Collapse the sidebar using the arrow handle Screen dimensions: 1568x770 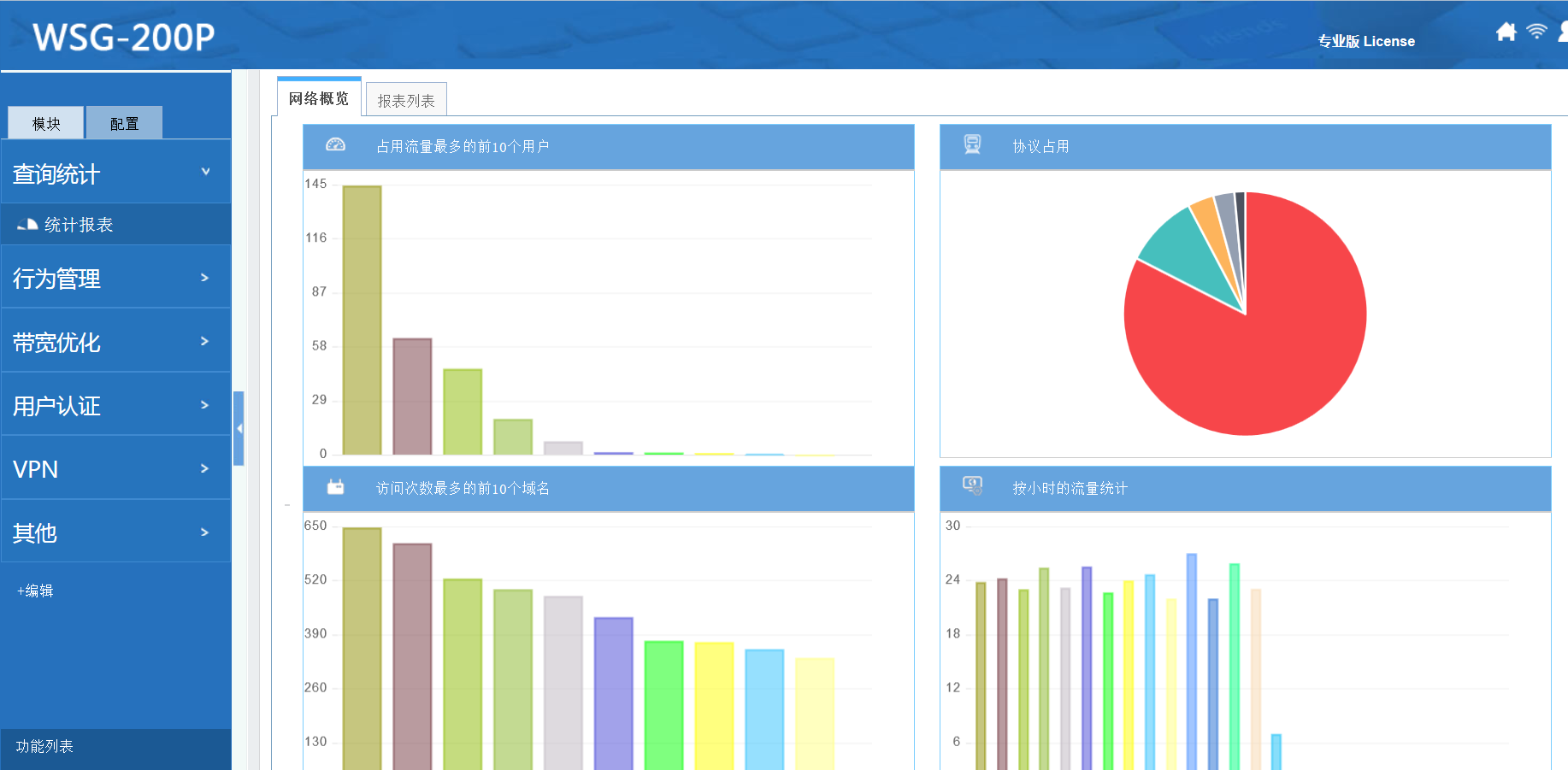pyautogui.click(x=239, y=428)
